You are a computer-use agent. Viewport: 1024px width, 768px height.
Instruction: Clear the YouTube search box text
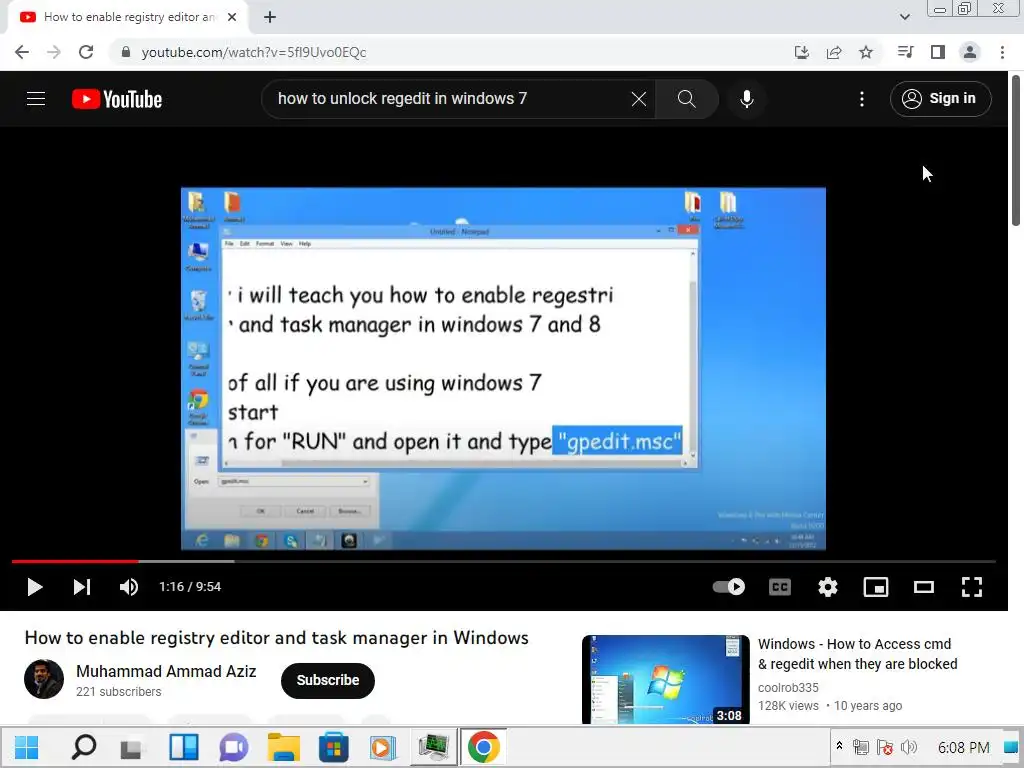pos(639,99)
